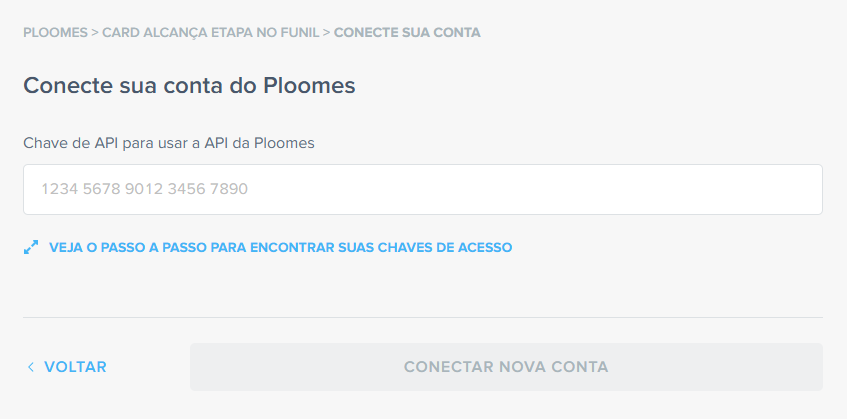This screenshot has width=847, height=419.
Task: Click the expand arrows icon beside step-by-step link
Action: (x=31, y=246)
